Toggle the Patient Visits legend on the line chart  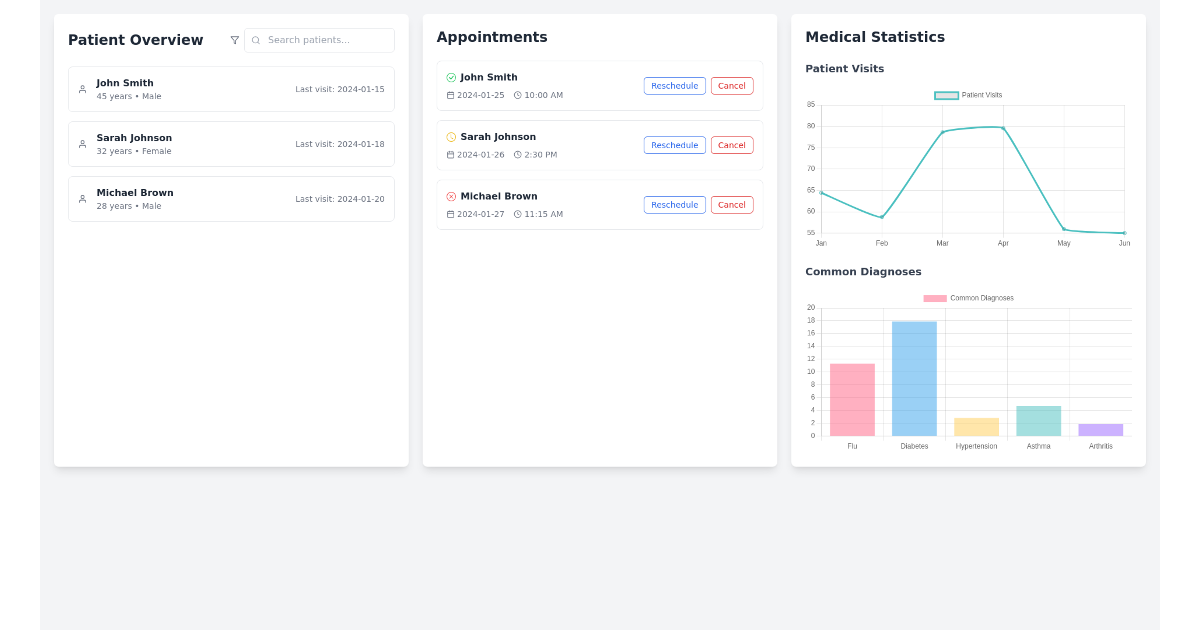[x=963, y=95]
